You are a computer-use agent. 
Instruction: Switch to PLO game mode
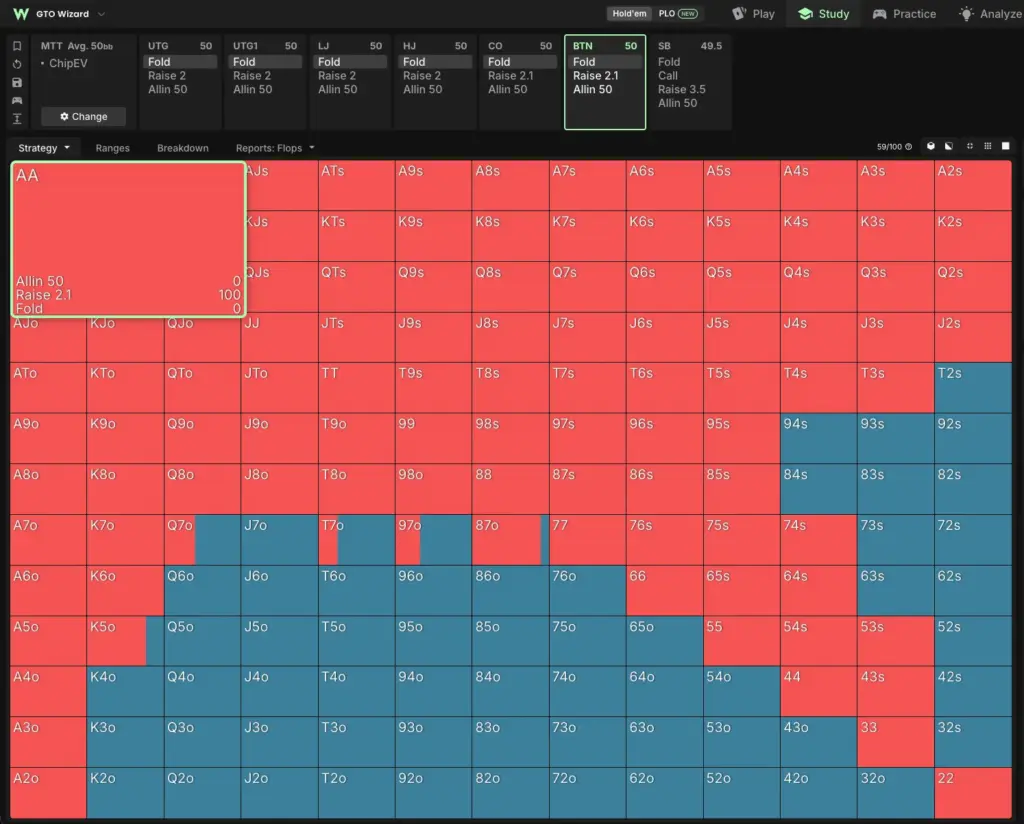pyautogui.click(x=678, y=13)
